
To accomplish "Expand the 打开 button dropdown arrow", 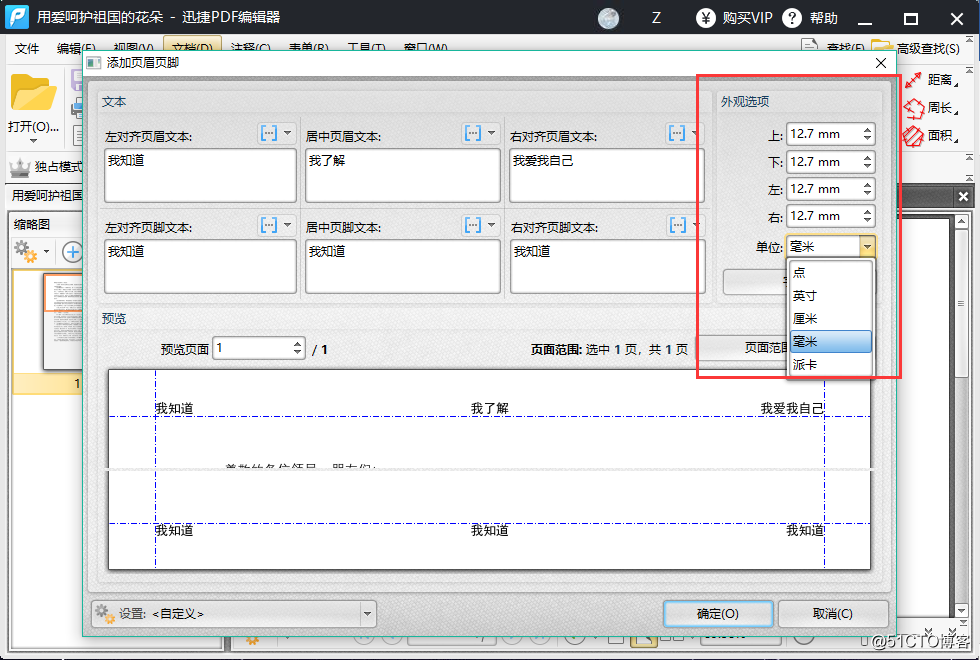I will (33, 141).
